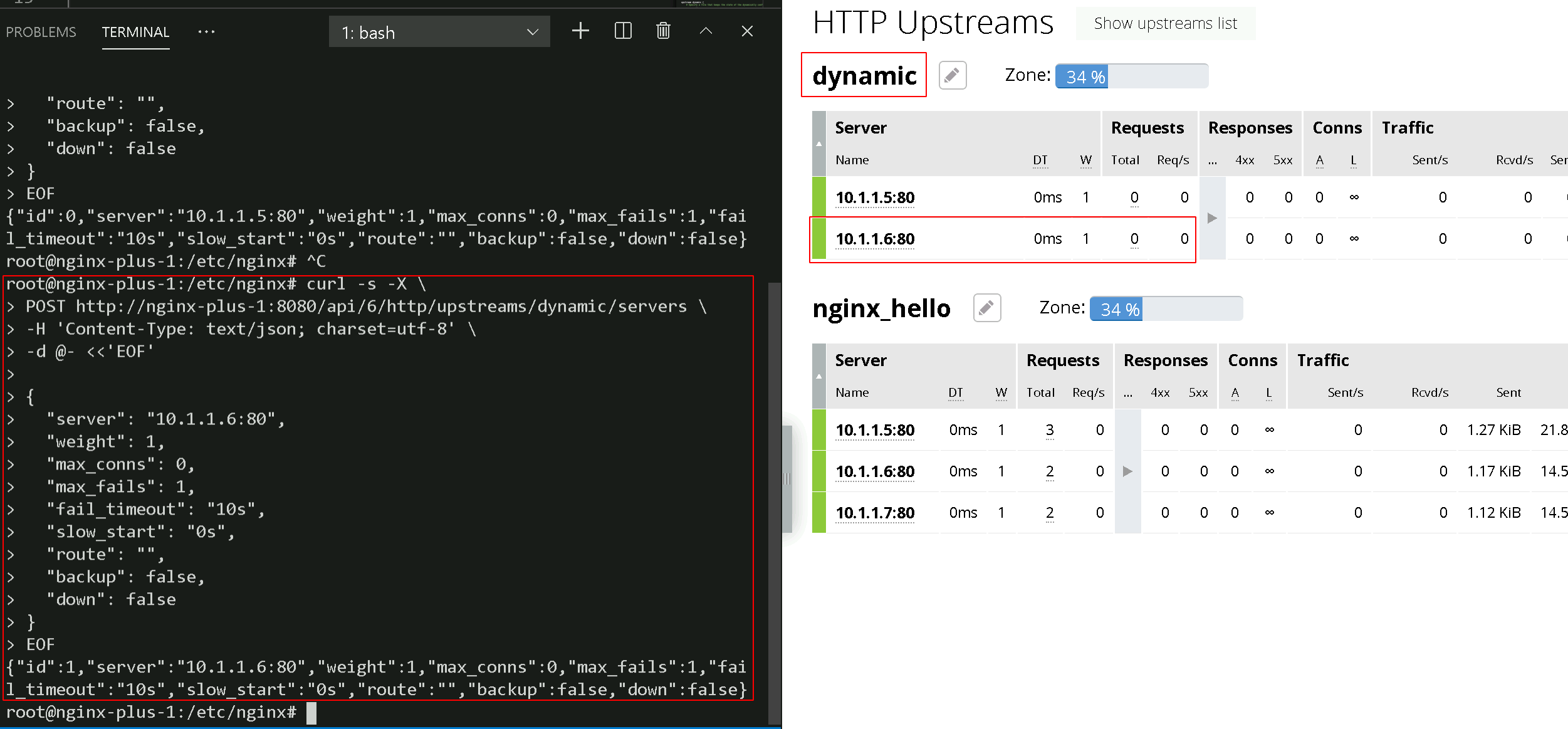Switch to the PROBLEMS tab

click(x=41, y=32)
